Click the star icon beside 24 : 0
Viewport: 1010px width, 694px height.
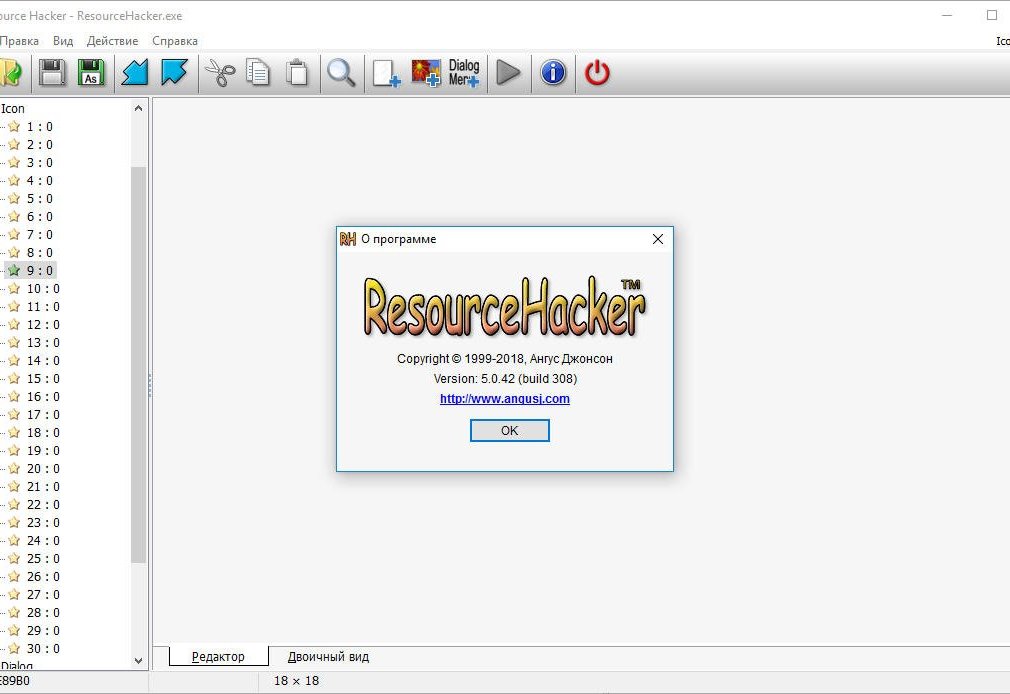click(x=14, y=541)
